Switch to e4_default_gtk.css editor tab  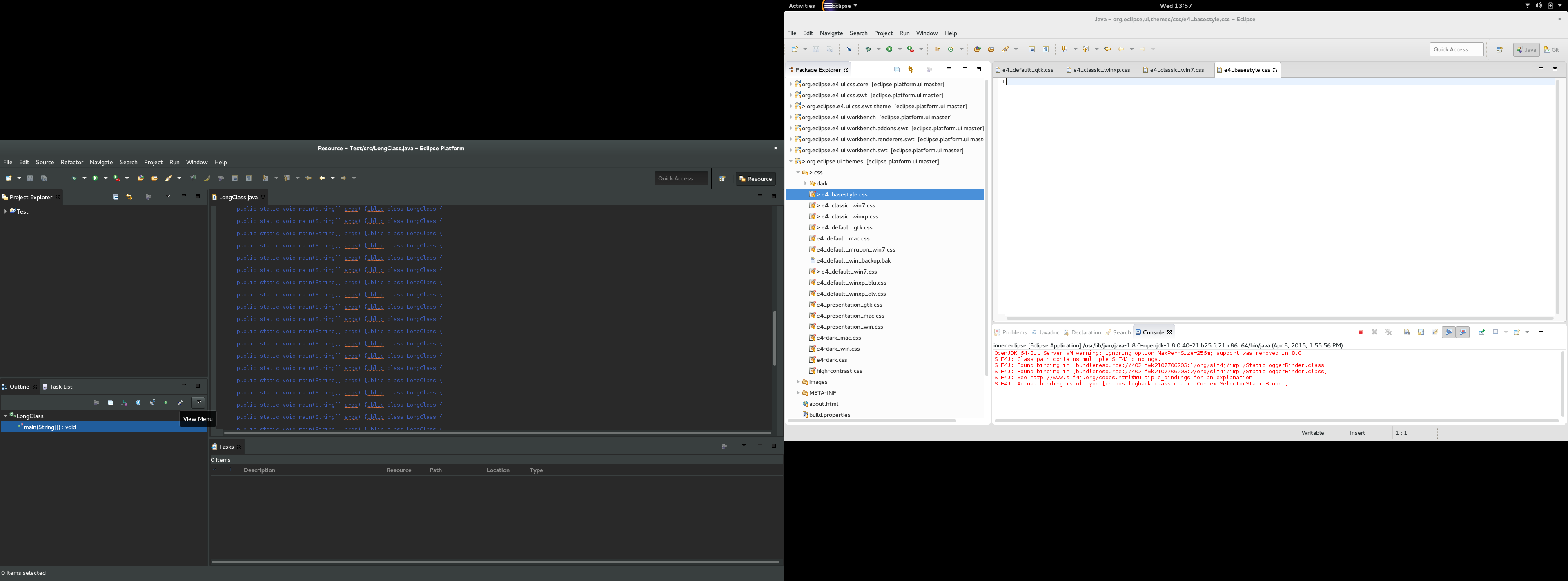(1027, 70)
